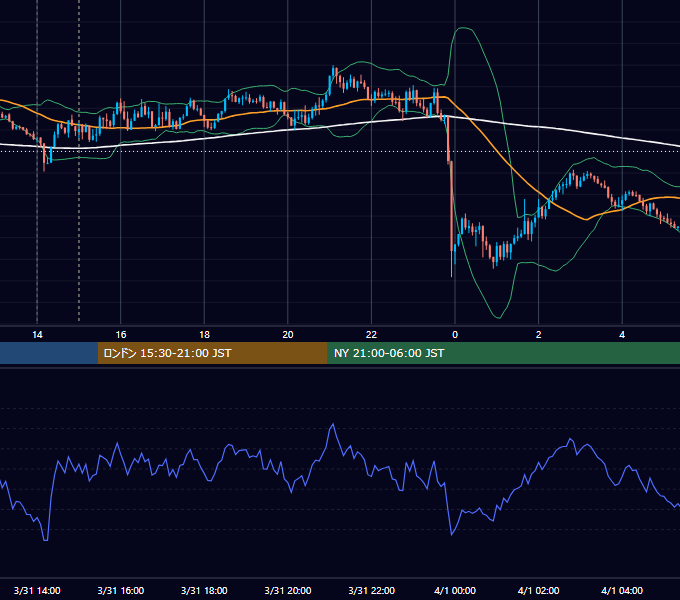Click the 20 hour axis label

[x=288, y=335]
